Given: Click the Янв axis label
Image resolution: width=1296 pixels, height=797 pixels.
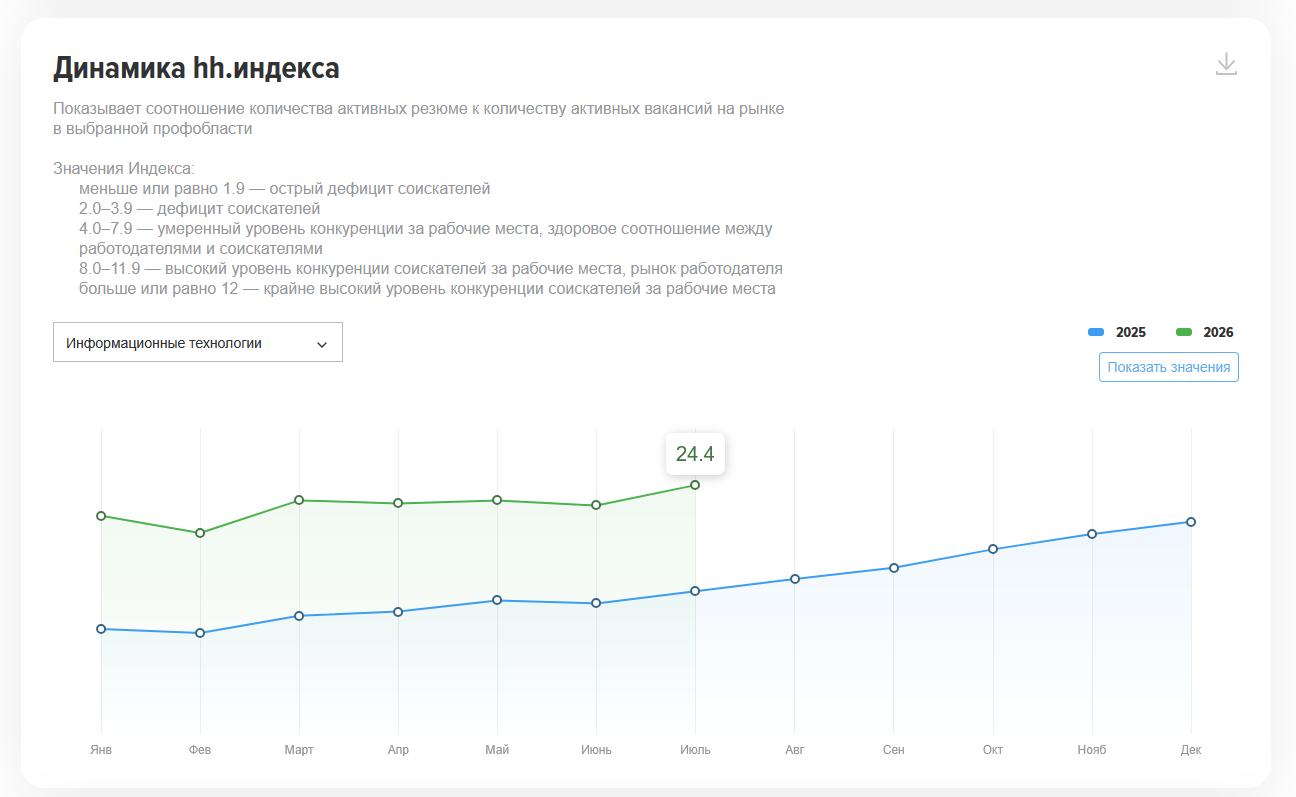Looking at the screenshot, I should pyautogui.click(x=101, y=750).
